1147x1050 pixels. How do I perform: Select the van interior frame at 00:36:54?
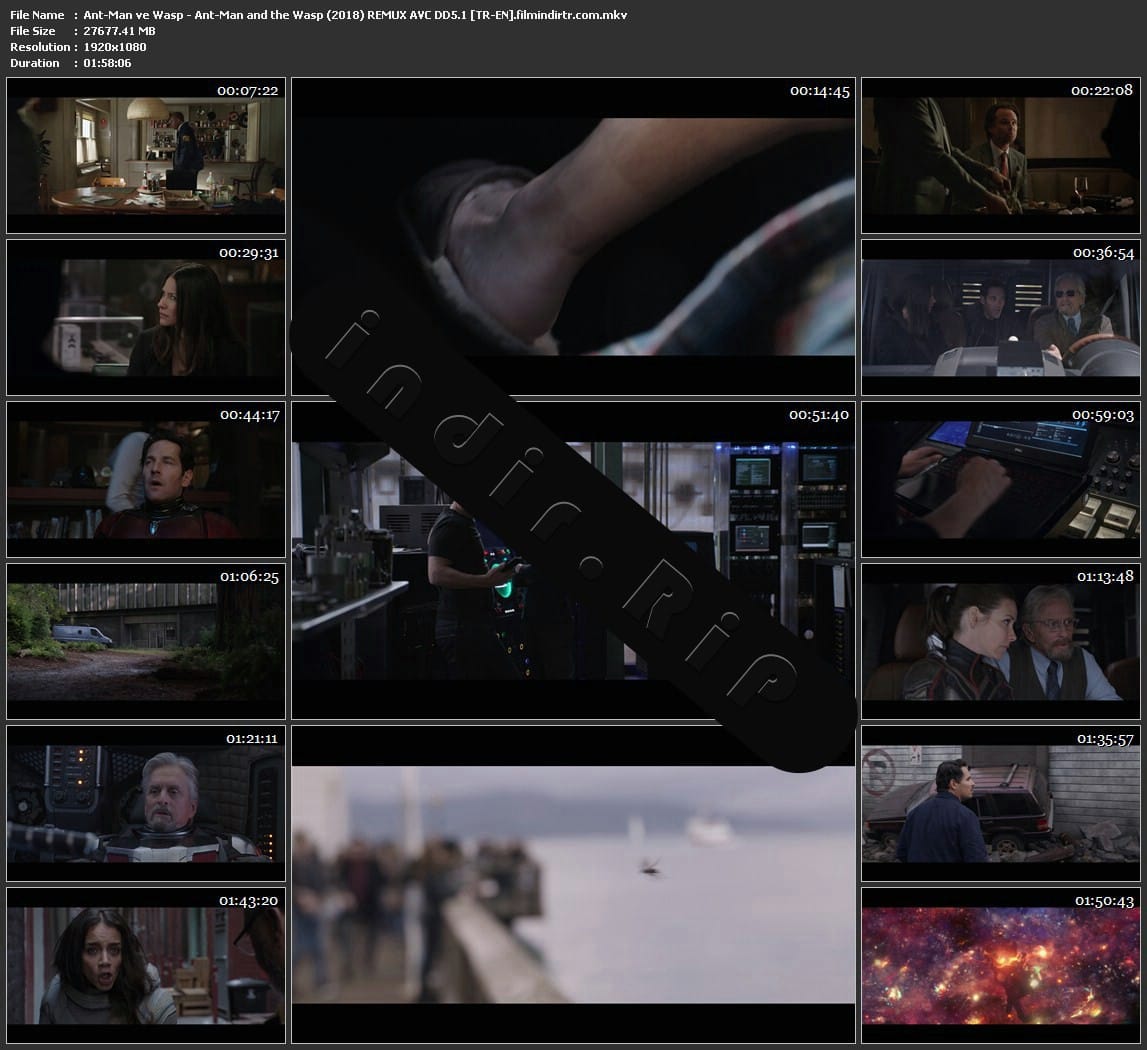tap(1001, 317)
